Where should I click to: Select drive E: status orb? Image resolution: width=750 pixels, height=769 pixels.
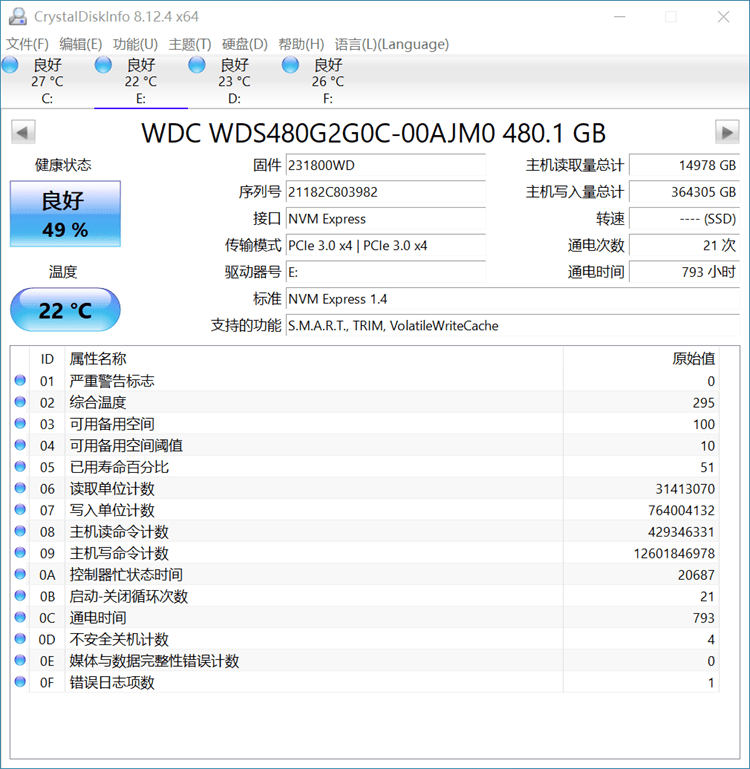point(103,65)
